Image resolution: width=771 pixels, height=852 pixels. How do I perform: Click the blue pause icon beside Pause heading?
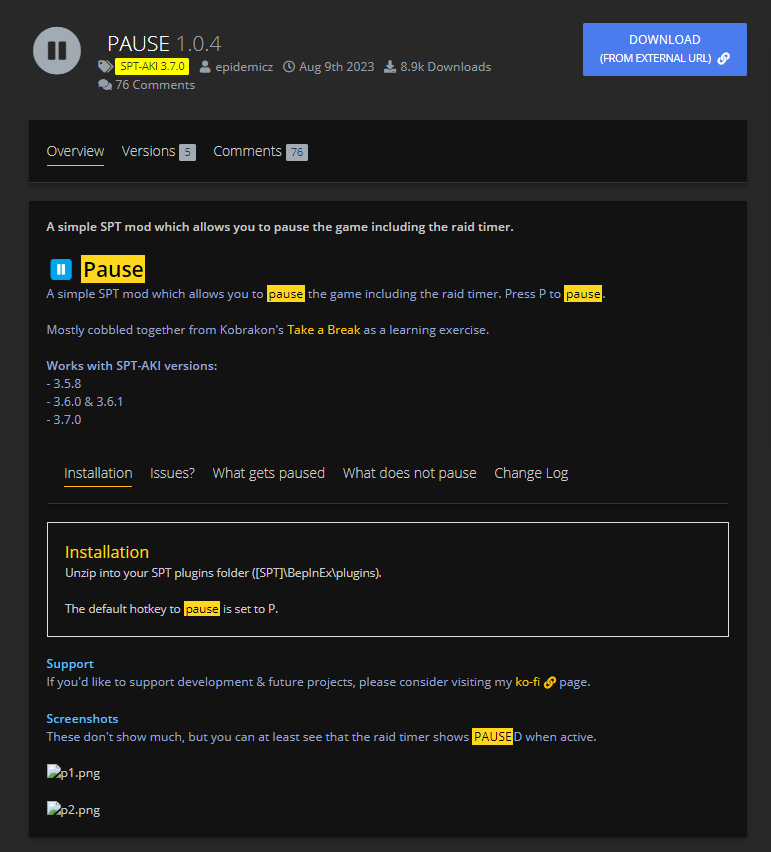click(61, 269)
